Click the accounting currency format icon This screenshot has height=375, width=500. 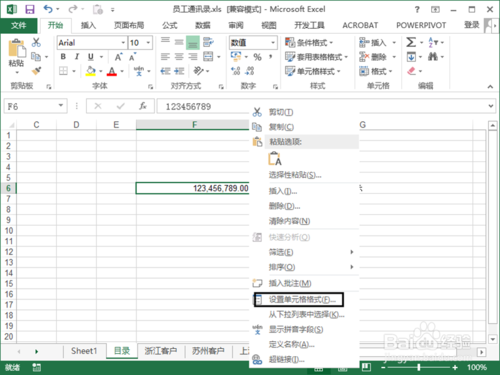[236, 57]
